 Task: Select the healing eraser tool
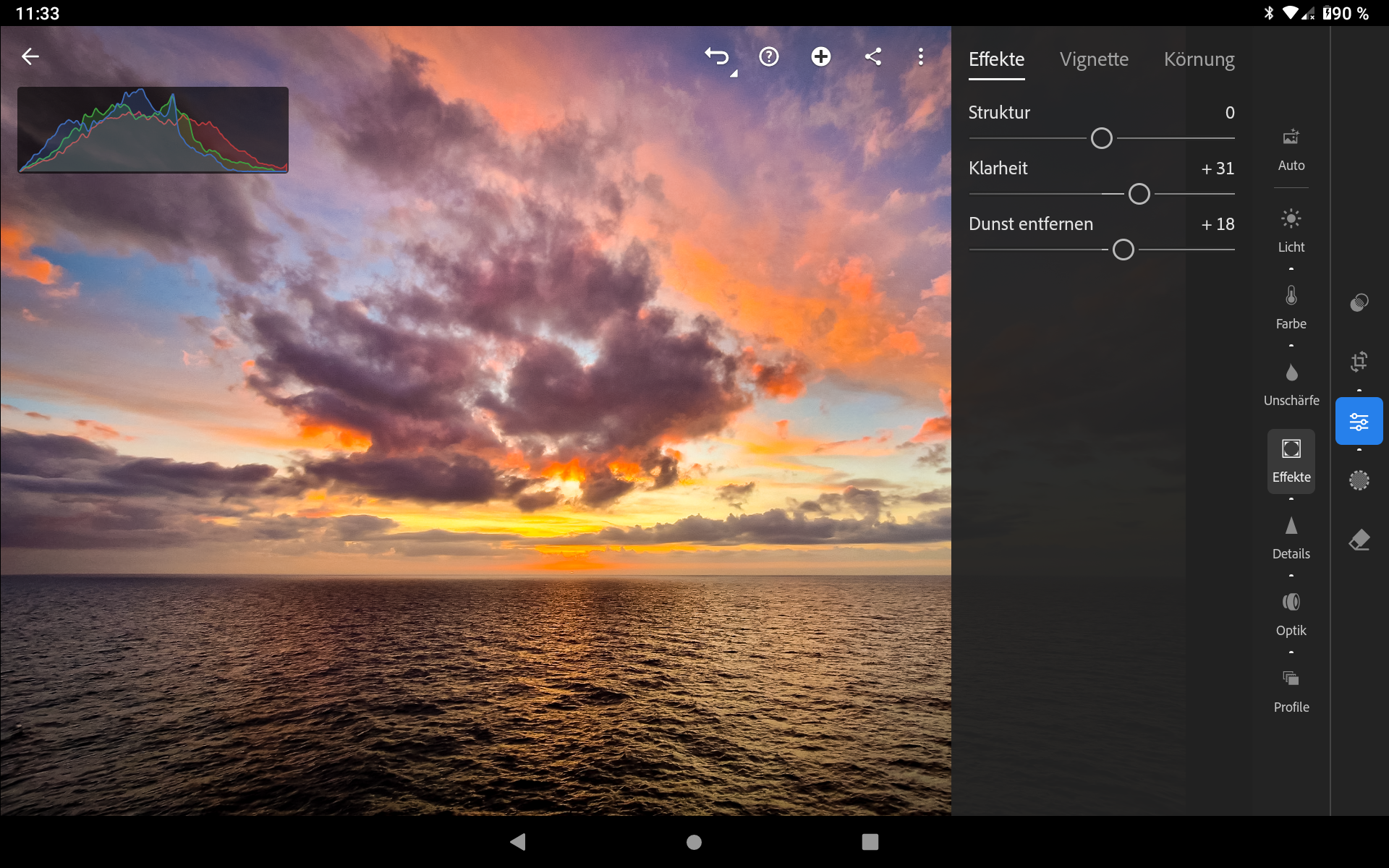click(x=1359, y=540)
